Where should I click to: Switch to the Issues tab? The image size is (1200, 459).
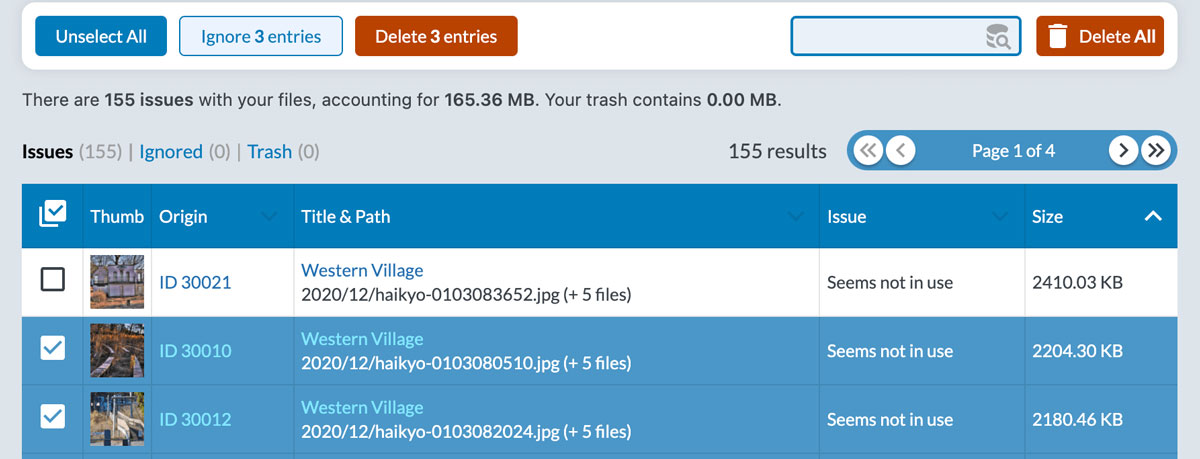(47, 152)
